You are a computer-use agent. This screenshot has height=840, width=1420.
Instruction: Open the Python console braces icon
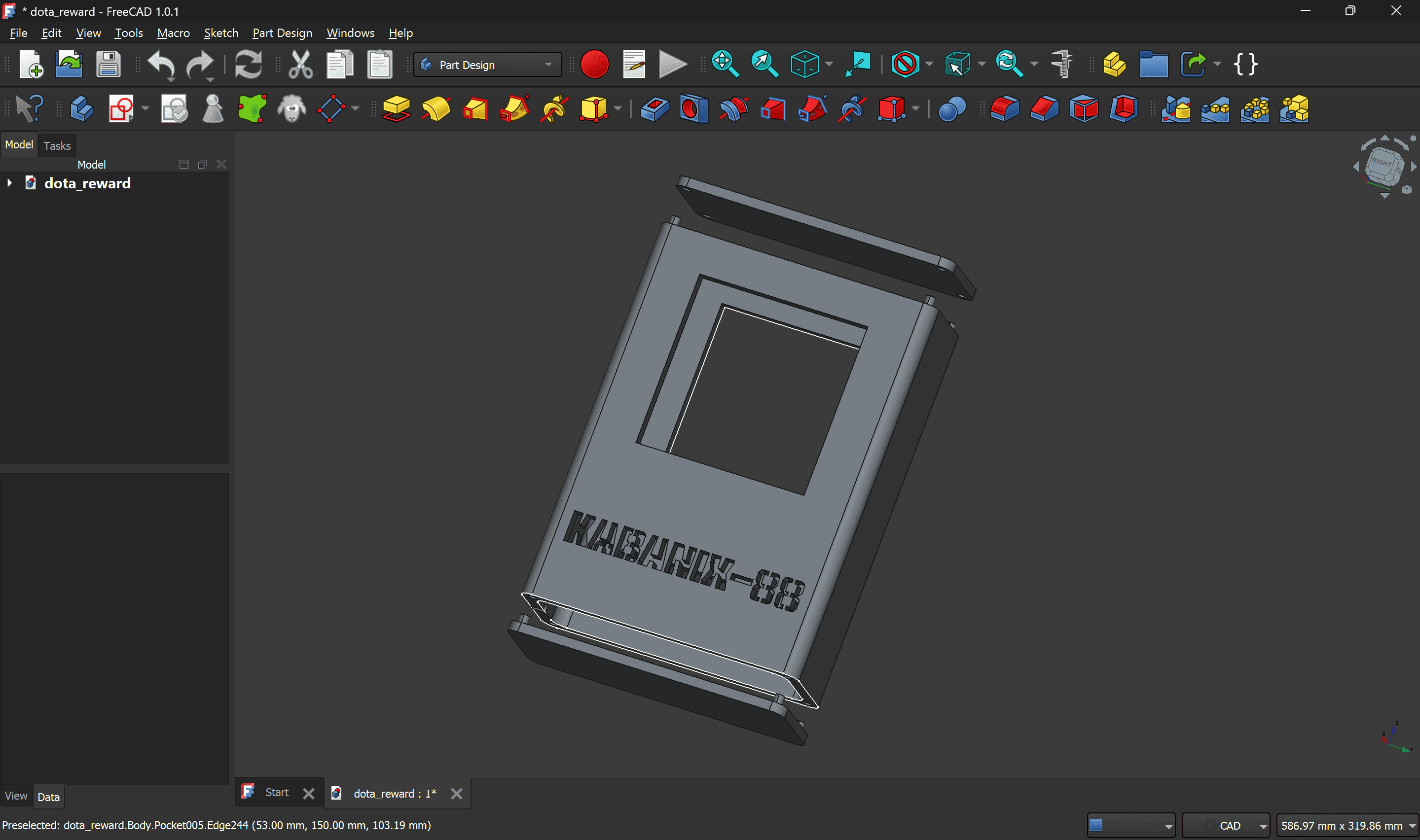(x=1245, y=65)
